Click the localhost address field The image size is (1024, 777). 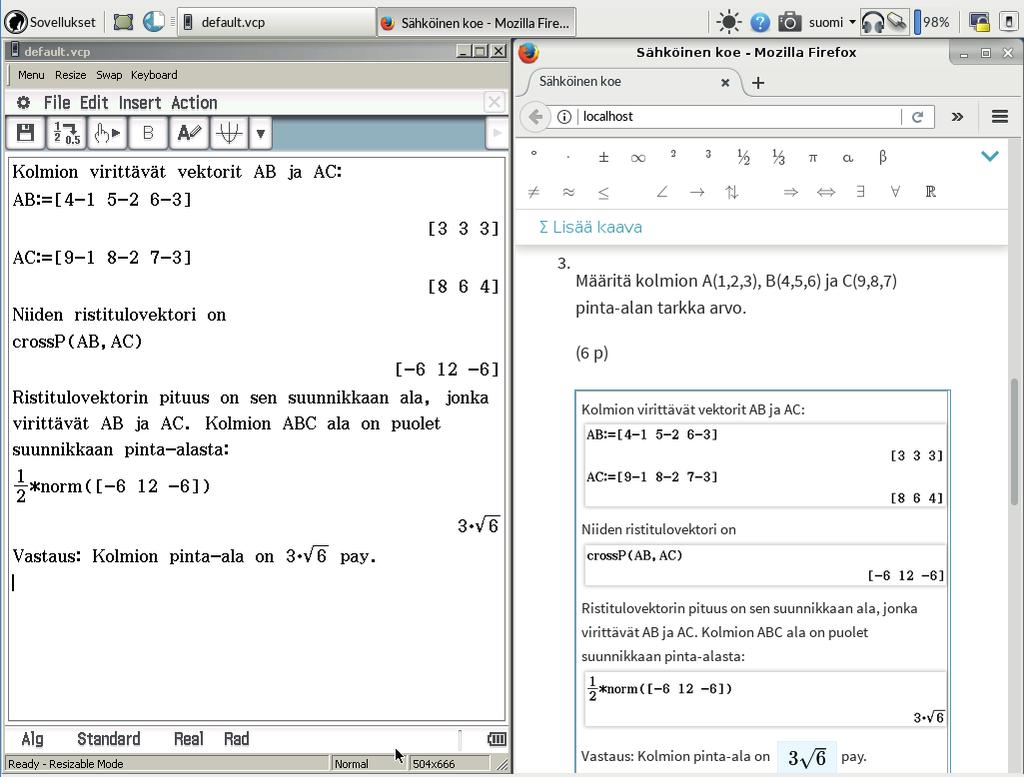point(738,117)
